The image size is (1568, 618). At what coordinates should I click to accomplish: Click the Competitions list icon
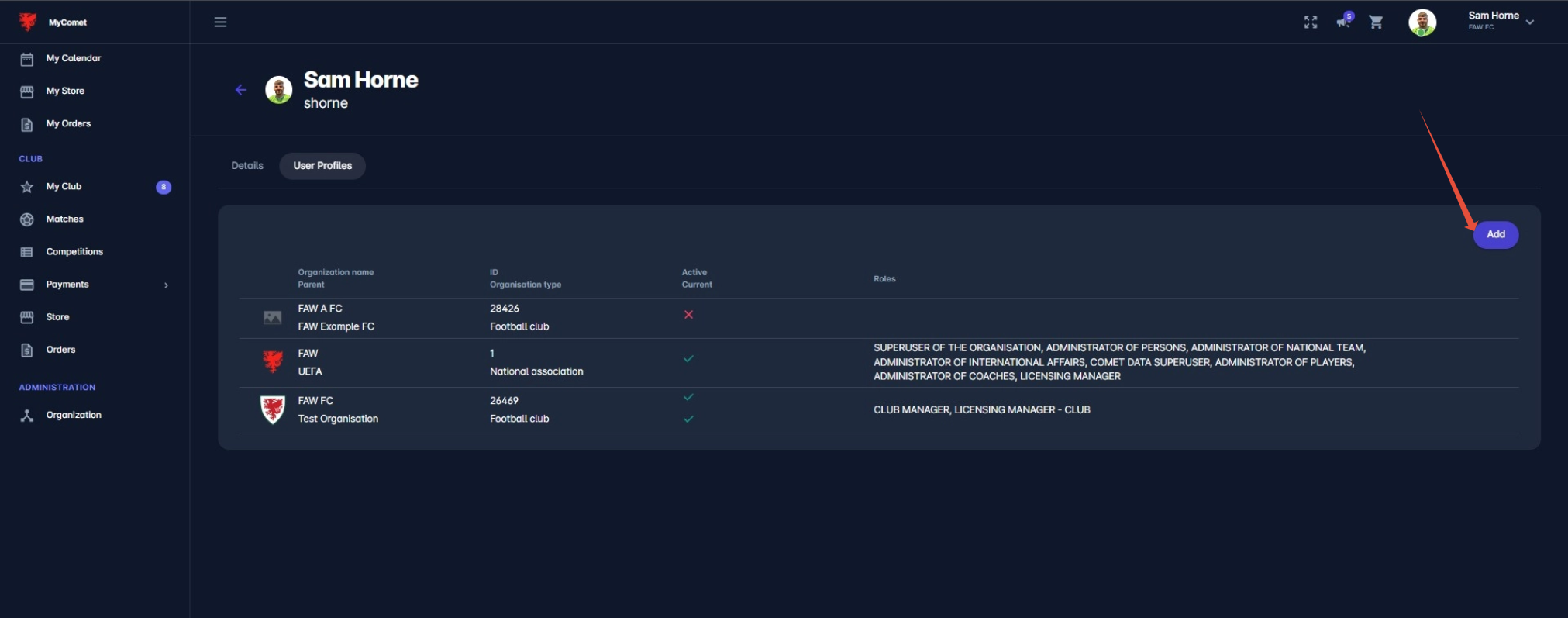(x=27, y=252)
